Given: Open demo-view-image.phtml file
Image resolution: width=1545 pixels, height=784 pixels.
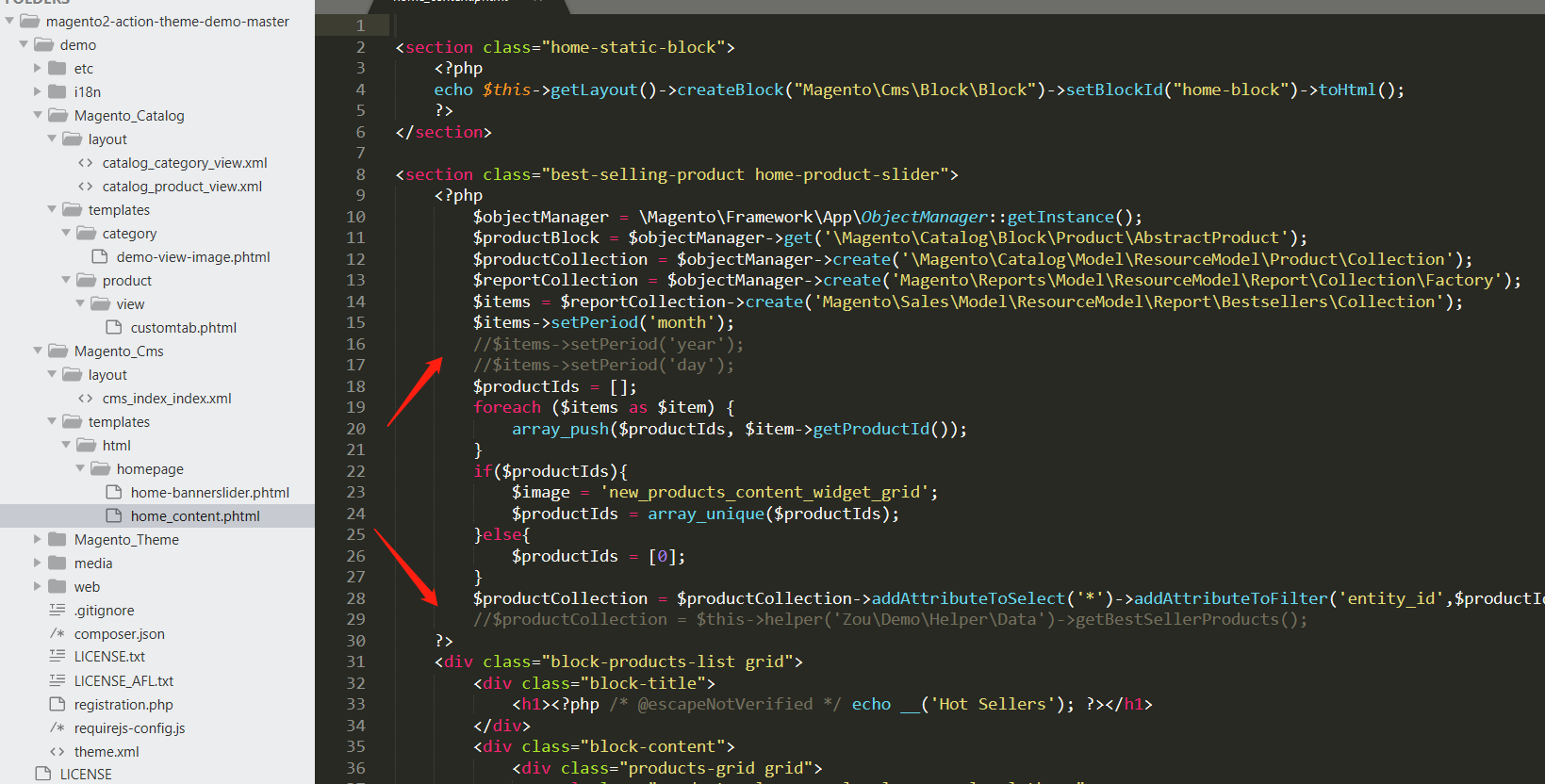Looking at the screenshot, I should coord(193,256).
